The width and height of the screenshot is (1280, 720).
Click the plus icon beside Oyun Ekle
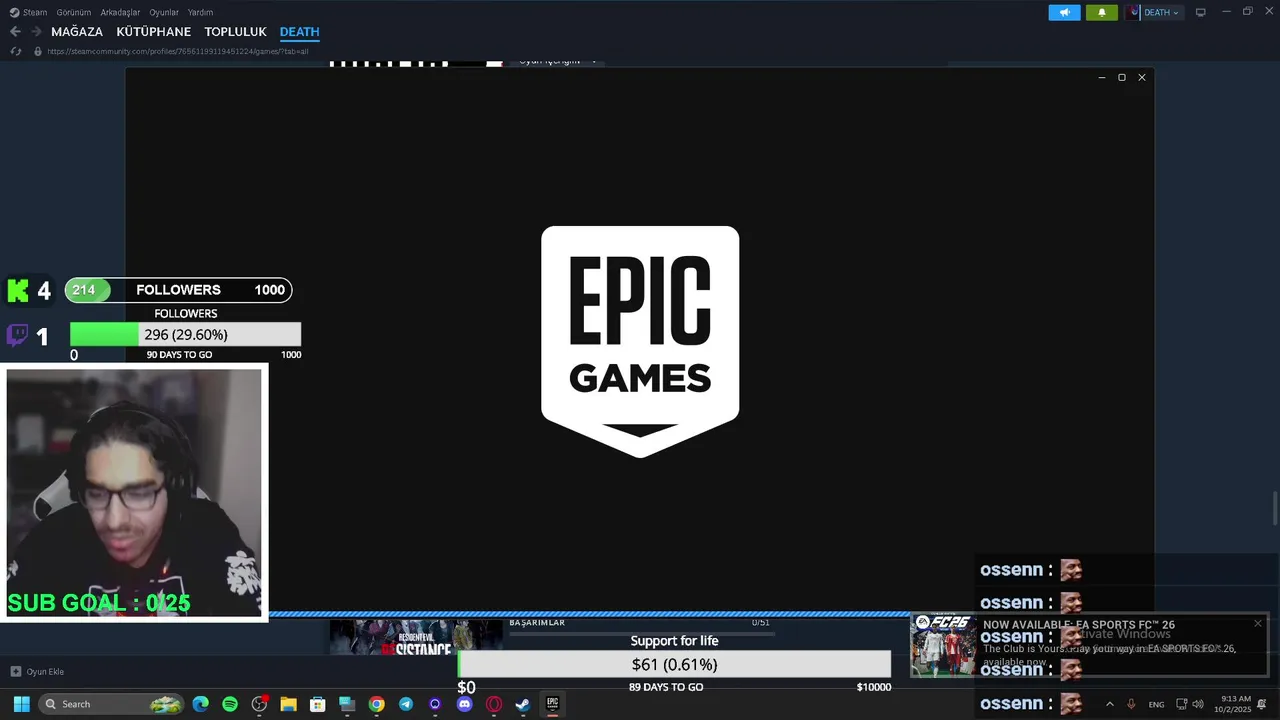[16, 671]
